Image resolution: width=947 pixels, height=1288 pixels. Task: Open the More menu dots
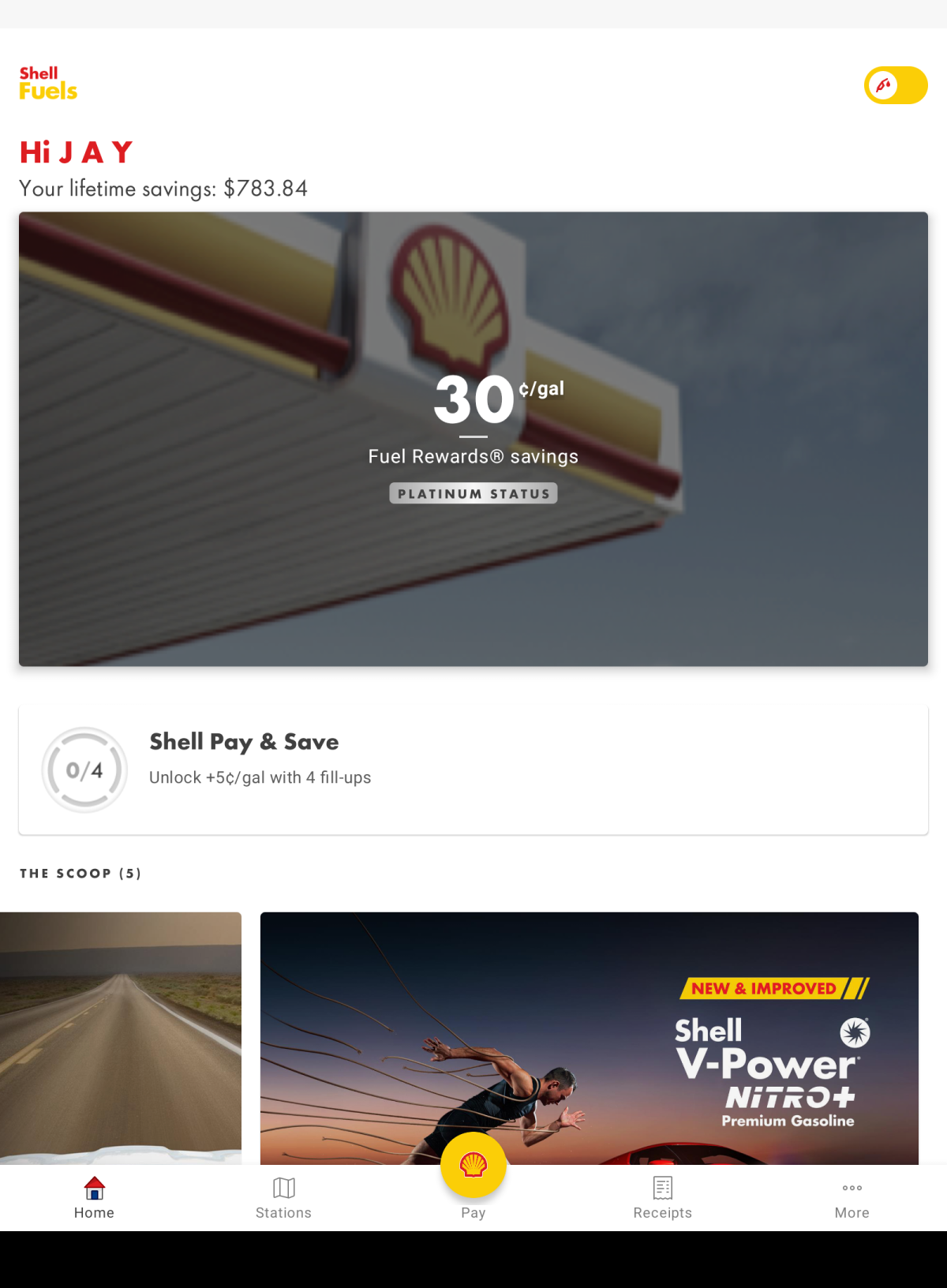(852, 1188)
